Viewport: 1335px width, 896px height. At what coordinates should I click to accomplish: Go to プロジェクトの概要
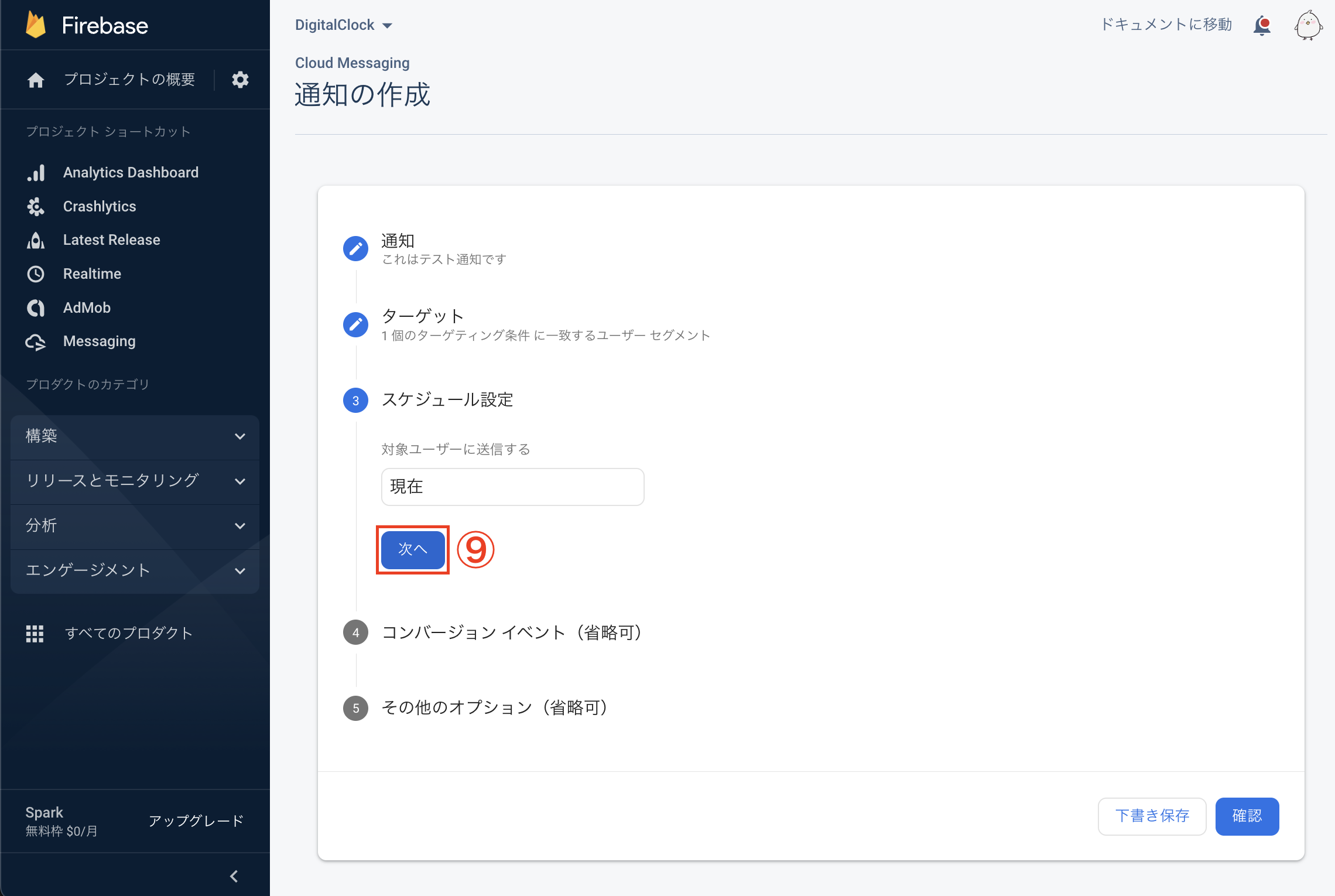pyautogui.click(x=129, y=80)
